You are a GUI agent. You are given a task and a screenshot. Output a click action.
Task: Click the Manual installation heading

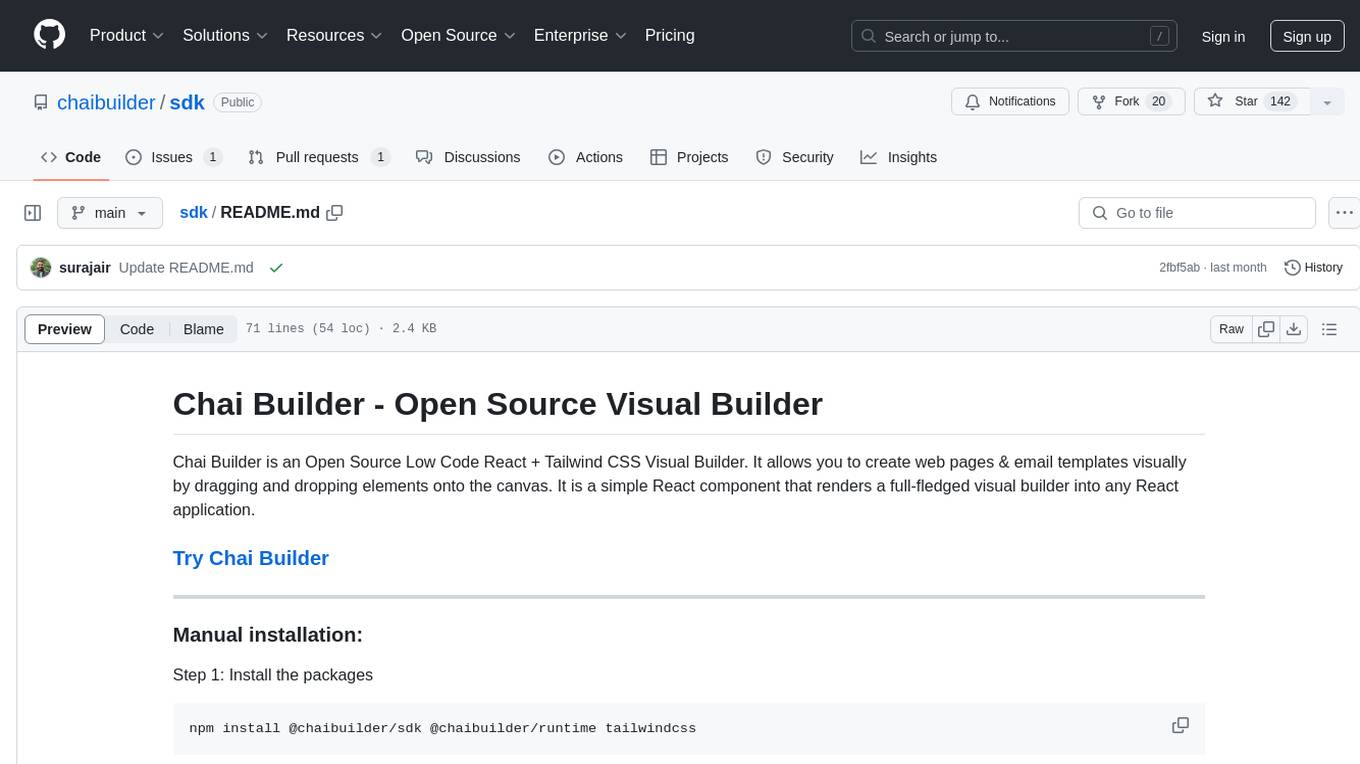[x=268, y=635]
